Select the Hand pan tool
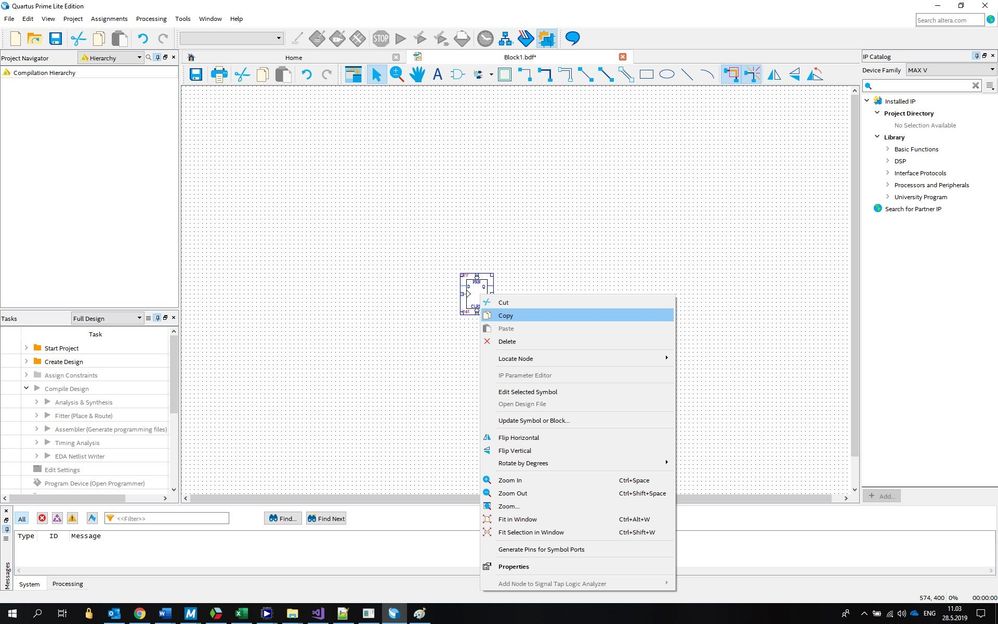The height and width of the screenshot is (624, 998). click(416, 74)
